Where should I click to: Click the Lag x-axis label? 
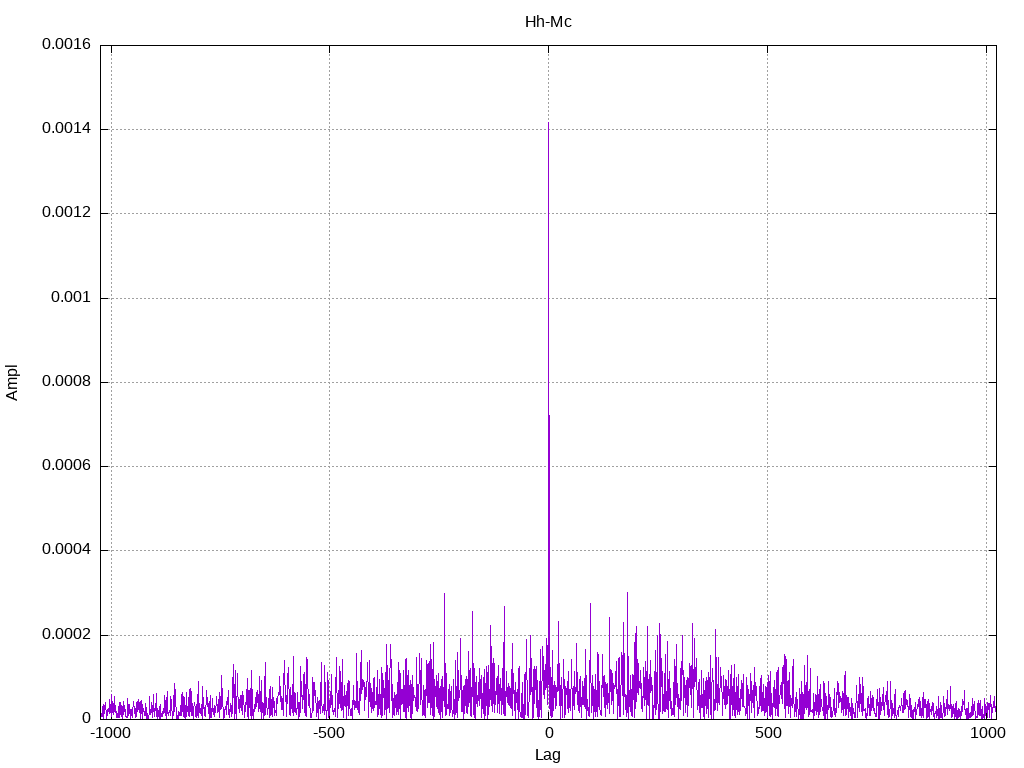(548, 755)
